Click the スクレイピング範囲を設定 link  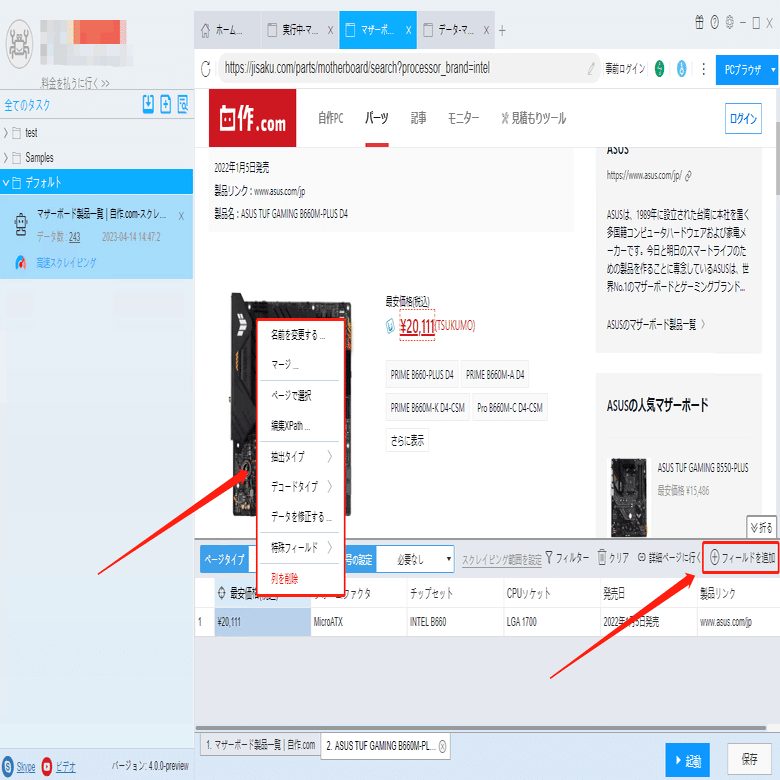tap(502, 560)
